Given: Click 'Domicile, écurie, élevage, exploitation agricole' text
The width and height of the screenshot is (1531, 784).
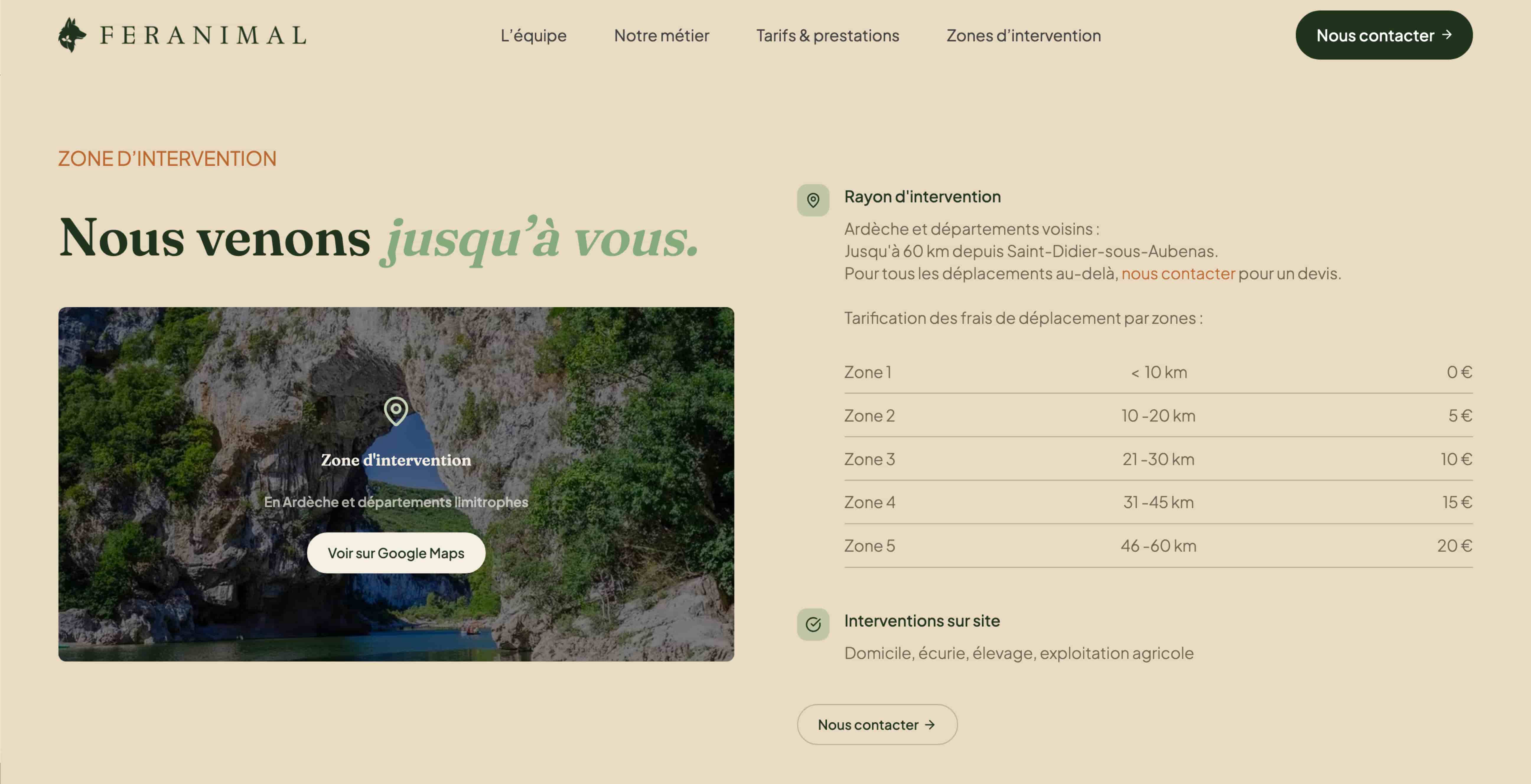Looking at the screenshot, I should pyautogui.click(x=1019, y=653).
